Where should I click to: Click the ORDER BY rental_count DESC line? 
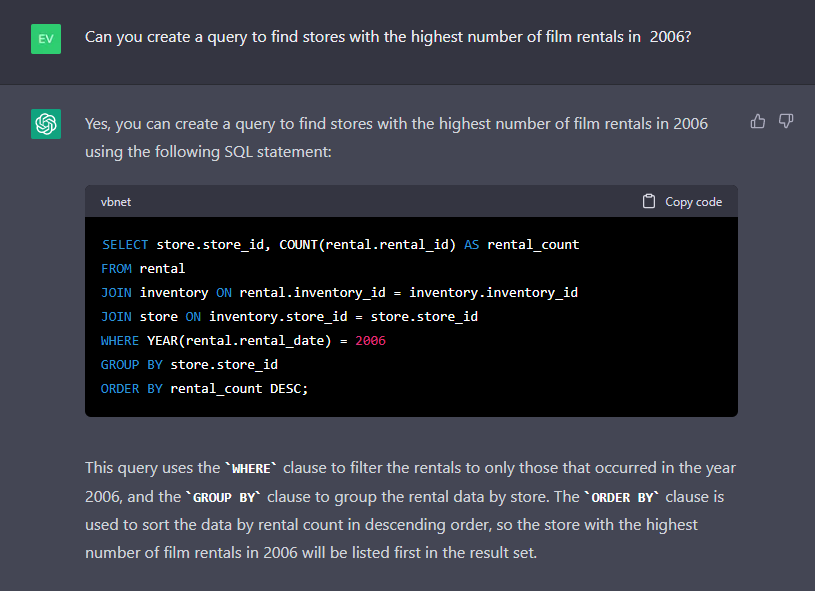point(204,389)
